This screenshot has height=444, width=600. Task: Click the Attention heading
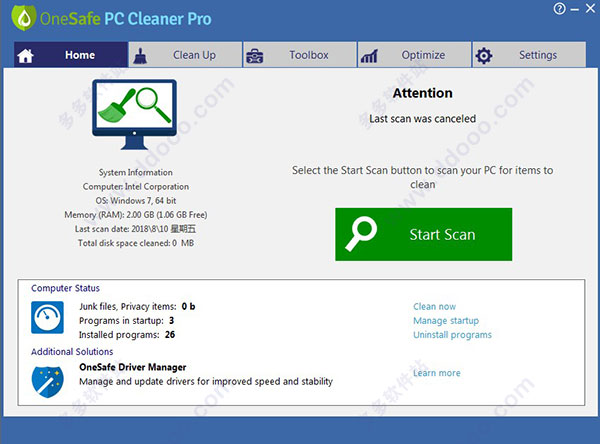[x=422, y=93]
